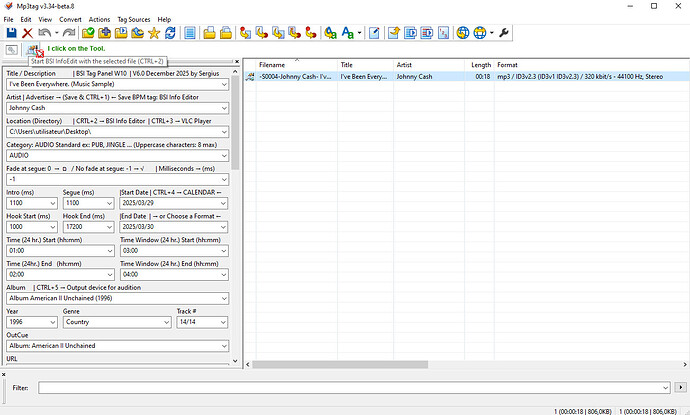Click the Undo arrow icon
This screenshot has width=690, height=415.
click(x=44, y=33)
